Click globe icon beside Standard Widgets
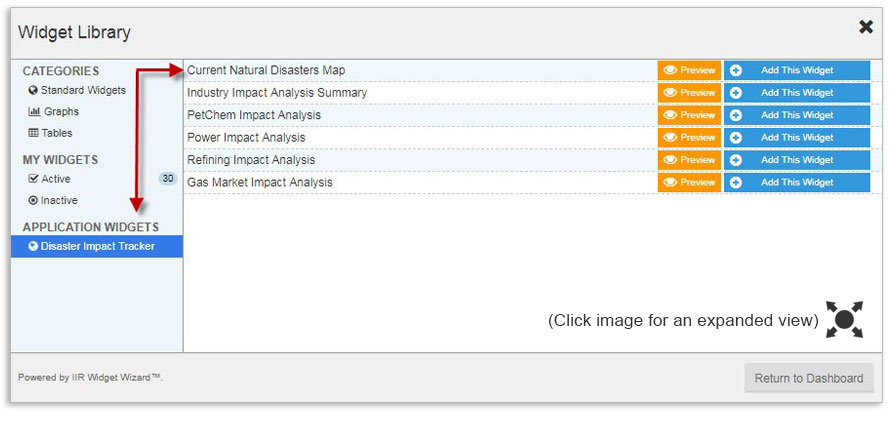The height and width of the screenshot is (426, 895). (33, 90)
